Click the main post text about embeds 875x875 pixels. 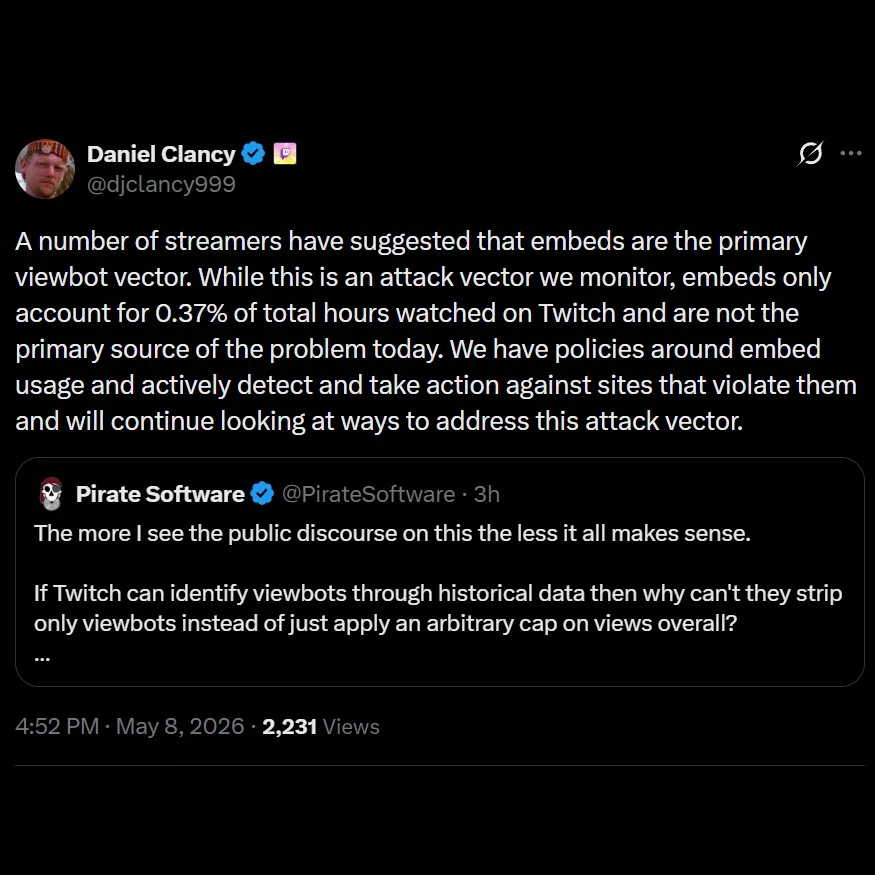(436, 331)
